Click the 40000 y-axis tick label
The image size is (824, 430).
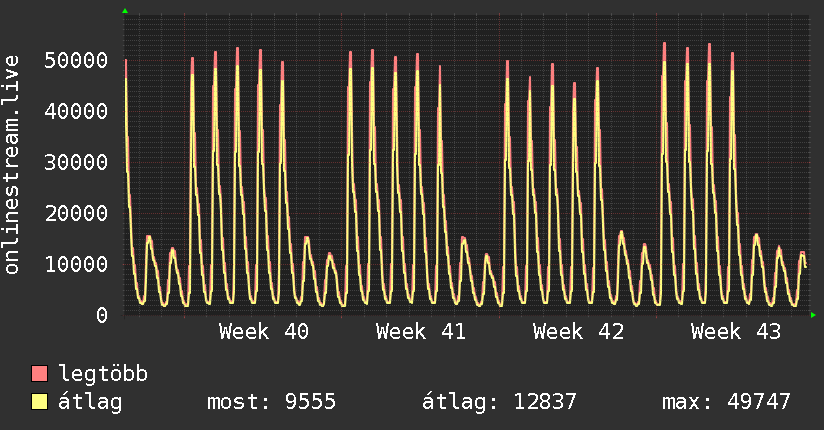tap(76, 111)
